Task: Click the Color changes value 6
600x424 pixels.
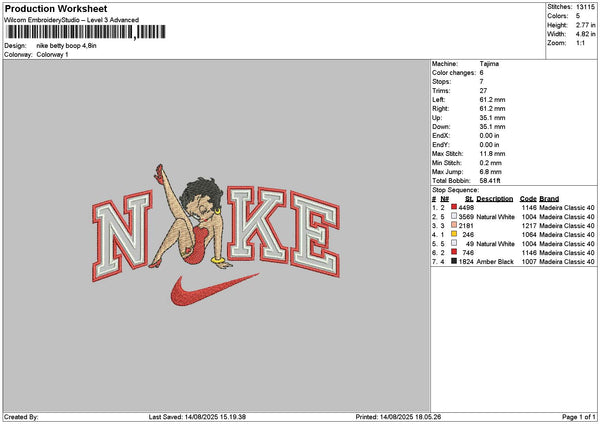Action: 481,73
